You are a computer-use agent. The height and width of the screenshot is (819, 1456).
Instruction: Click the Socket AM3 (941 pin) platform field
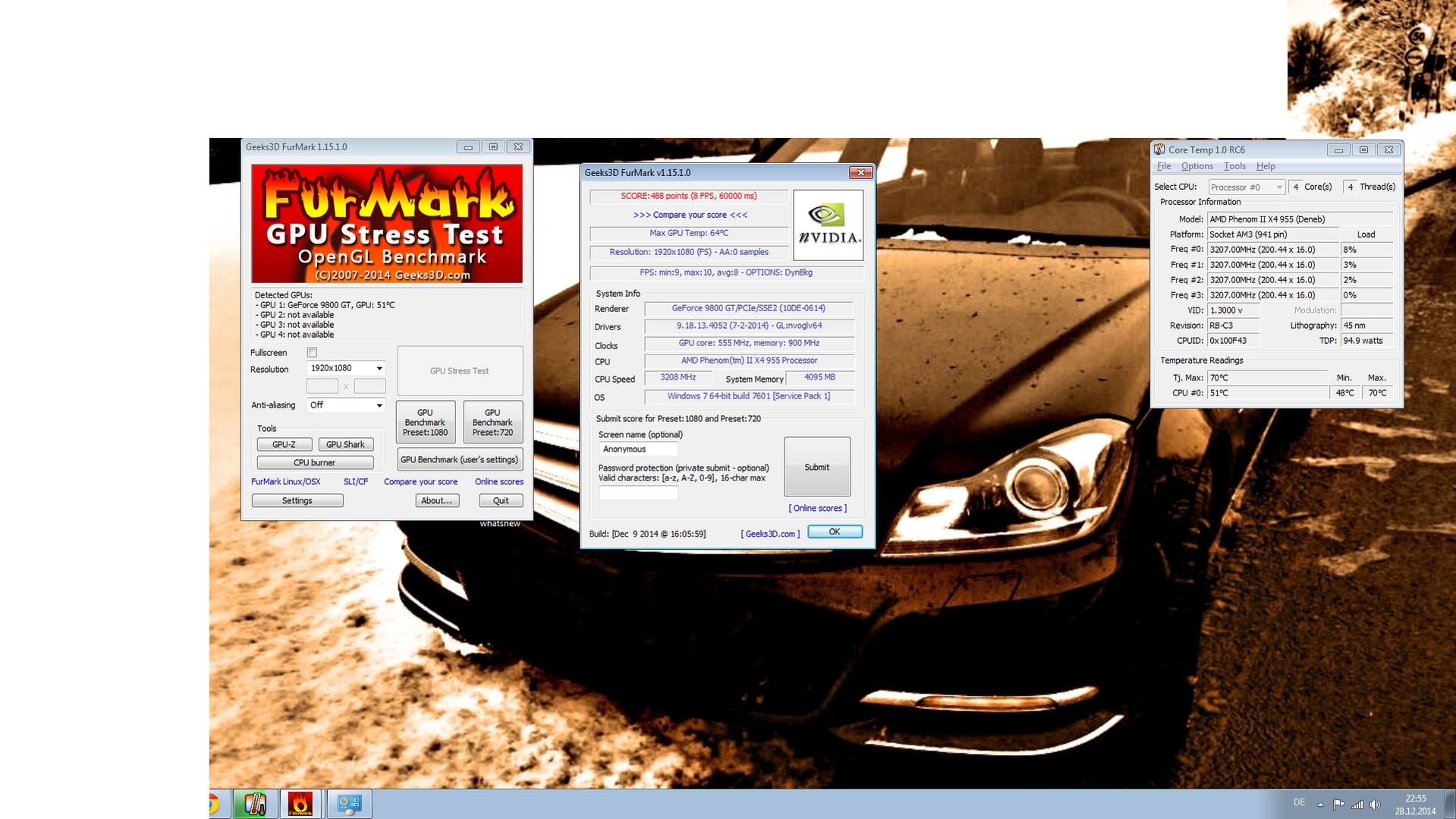coord(1272,235)
